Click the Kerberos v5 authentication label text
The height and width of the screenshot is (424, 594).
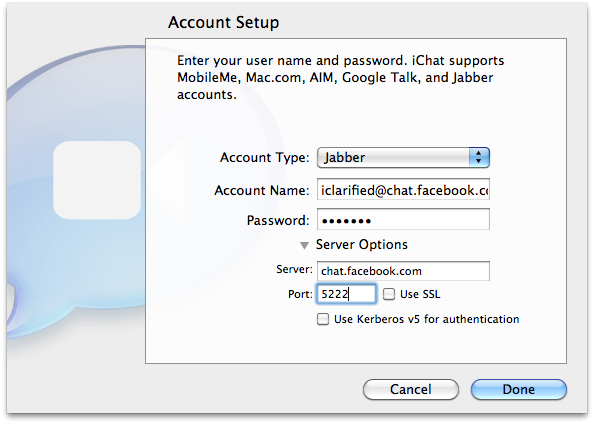click(x=427, y=319)
